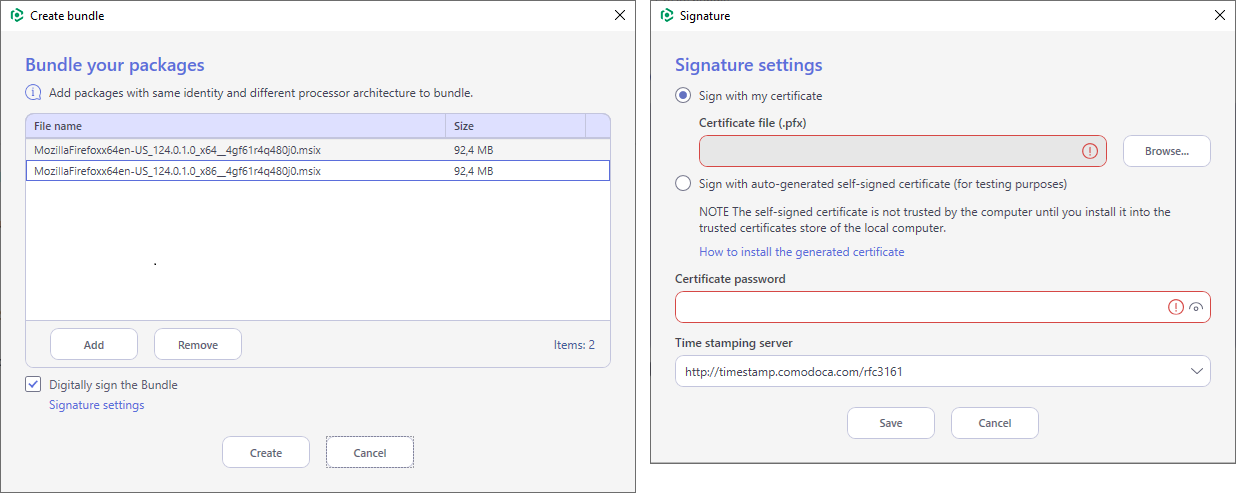This screenshot has width=1236, height=493.
Task: Click the info icon beside the bundle hint
Action: (33, 93)
